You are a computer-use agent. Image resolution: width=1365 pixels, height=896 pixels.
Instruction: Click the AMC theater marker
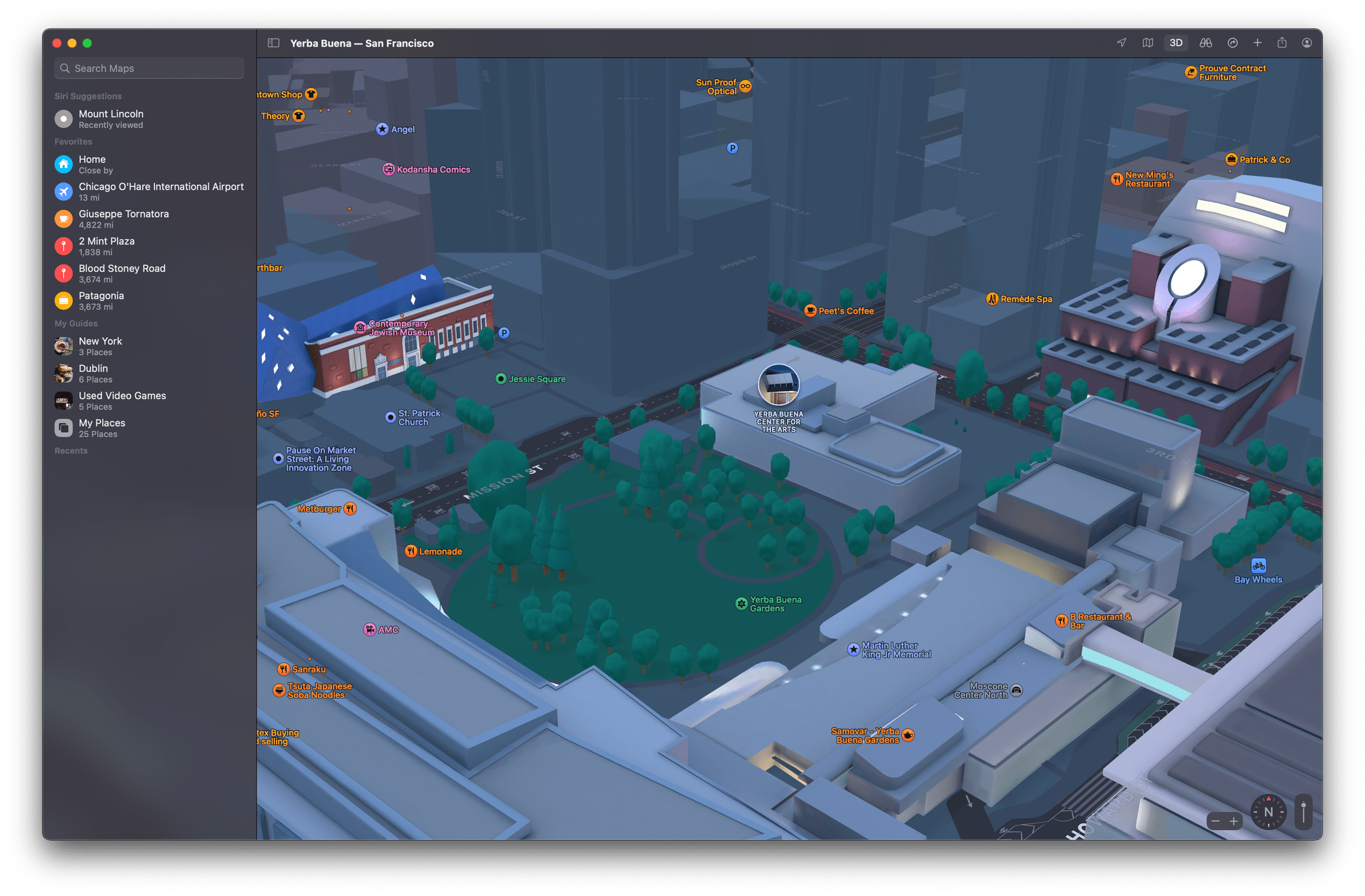pyautogui.click(x=369, y=630)
